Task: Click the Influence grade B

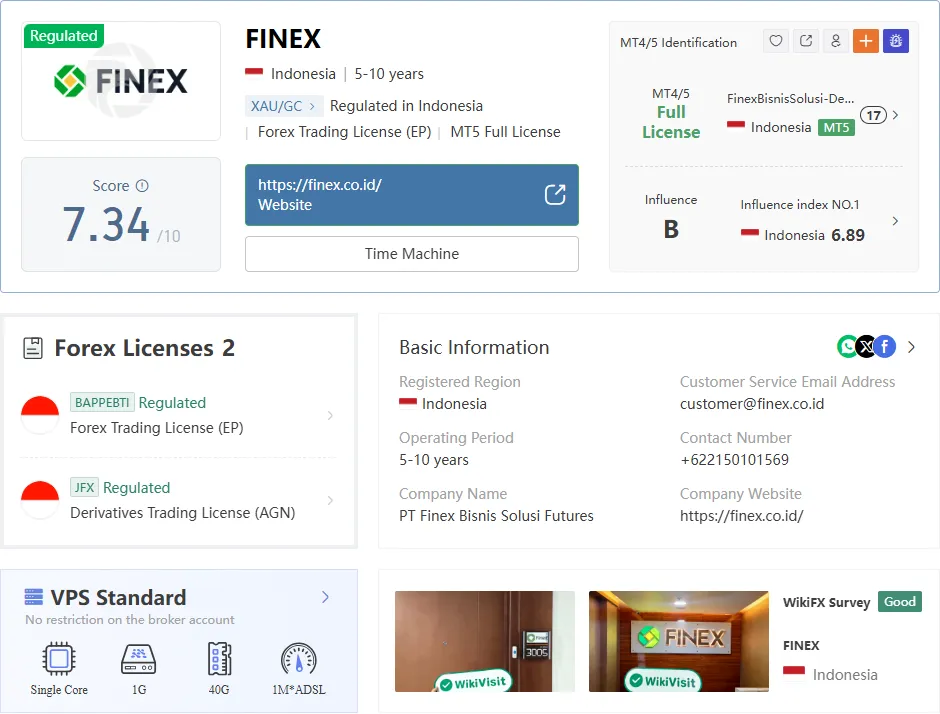Action: (x=671, y=229)
